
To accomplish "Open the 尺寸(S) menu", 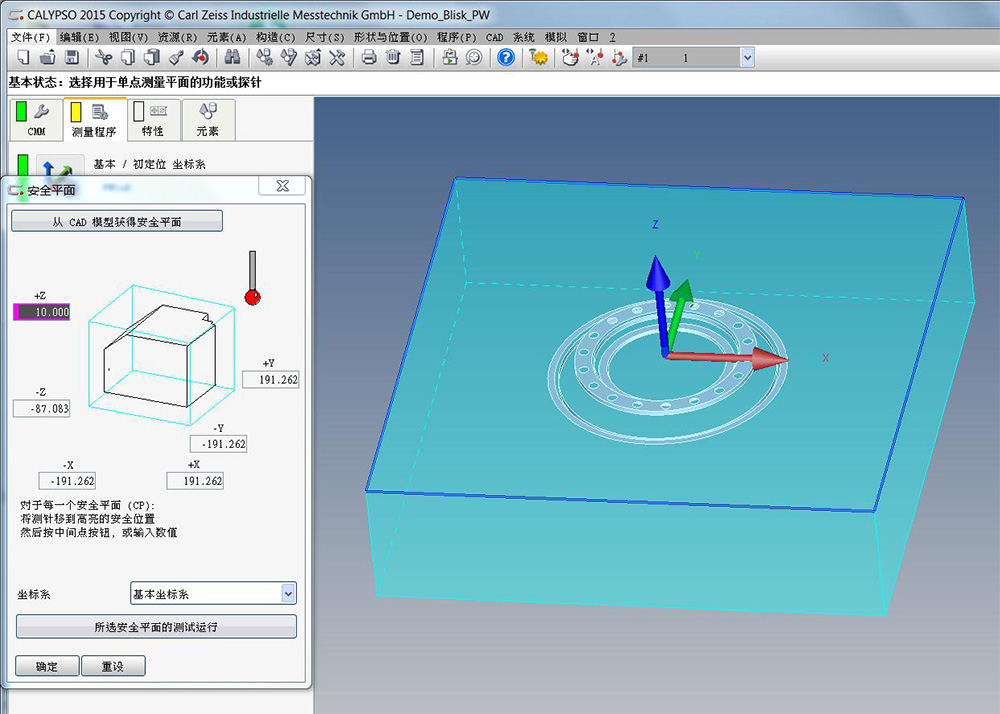I will point(325,37).
